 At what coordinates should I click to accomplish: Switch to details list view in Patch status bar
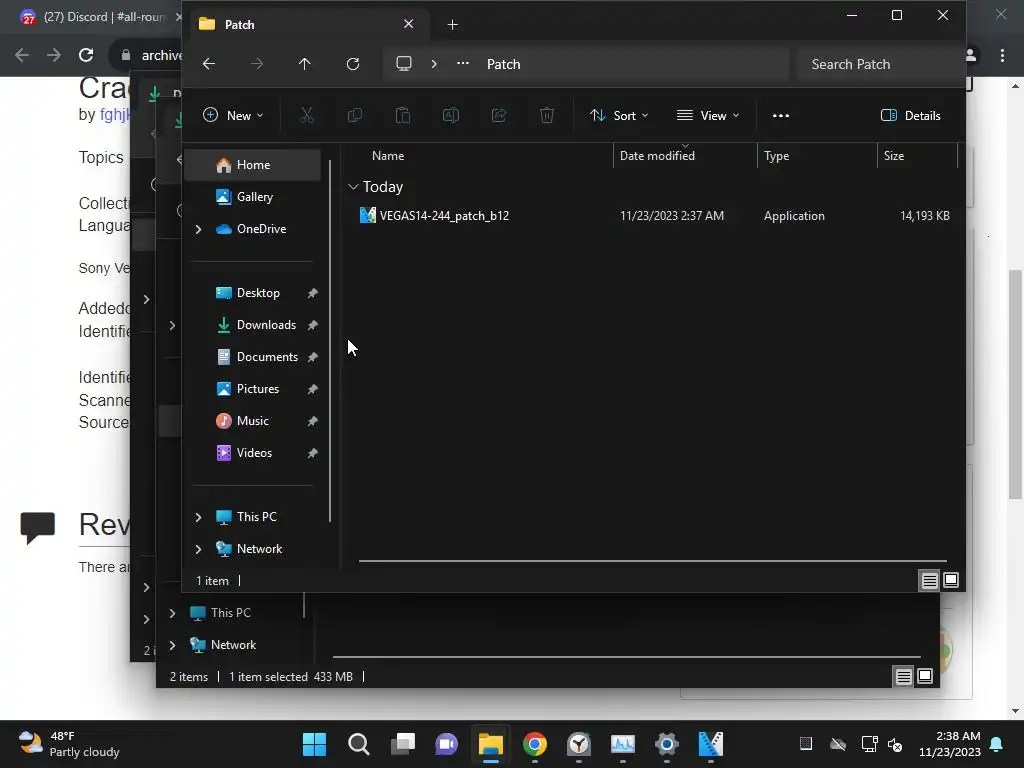tap(929, 580)
